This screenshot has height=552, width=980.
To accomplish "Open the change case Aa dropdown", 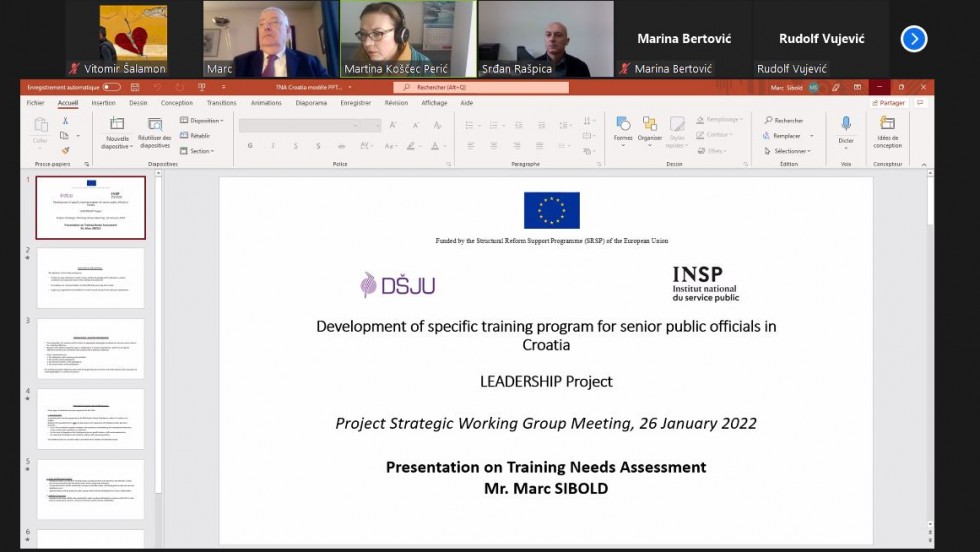I will (x=390, y=146).
